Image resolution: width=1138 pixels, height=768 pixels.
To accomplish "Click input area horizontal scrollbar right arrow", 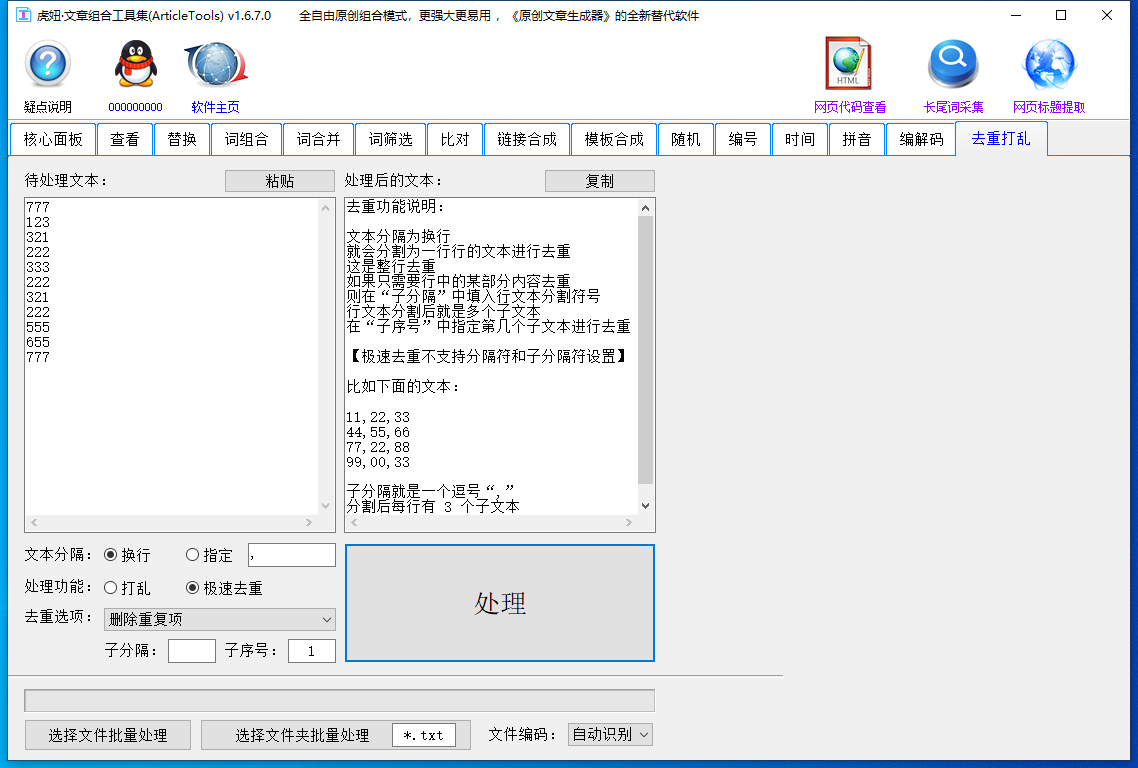I will click(309, 523).
